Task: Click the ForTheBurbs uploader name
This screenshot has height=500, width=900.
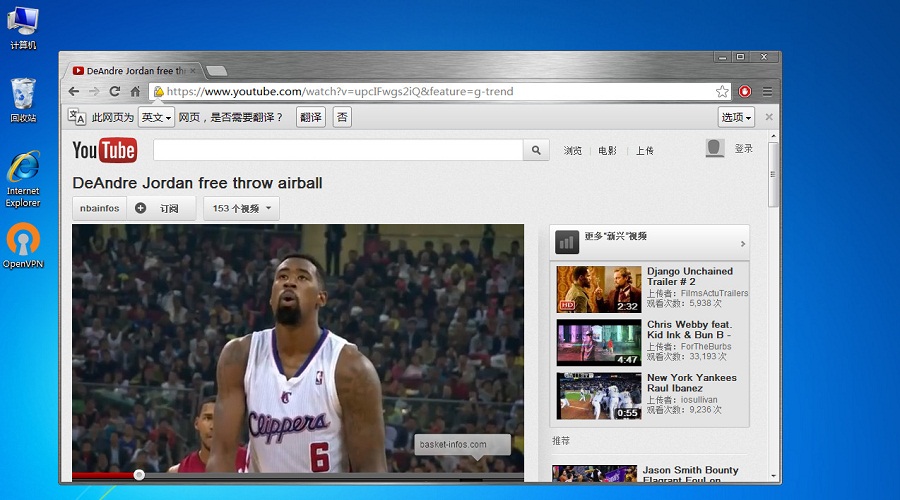Action: (x=706, y=346)
